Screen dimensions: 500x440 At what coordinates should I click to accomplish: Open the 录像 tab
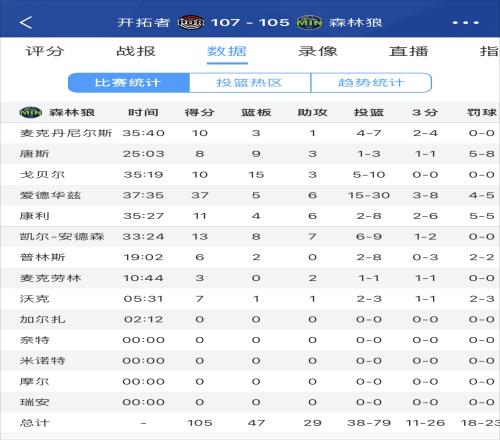coord(318,51)
